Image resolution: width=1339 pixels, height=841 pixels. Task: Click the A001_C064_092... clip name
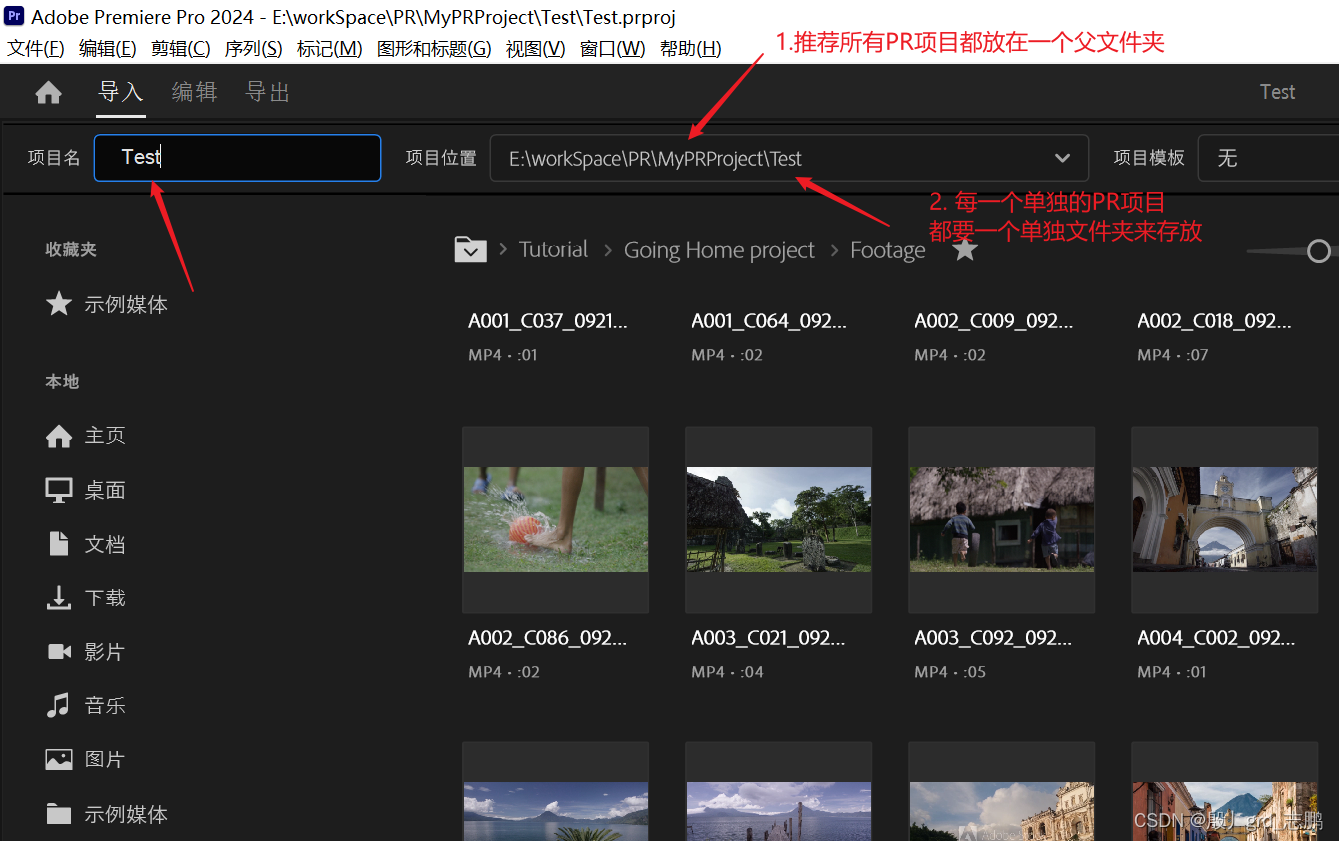coord(769,321)
